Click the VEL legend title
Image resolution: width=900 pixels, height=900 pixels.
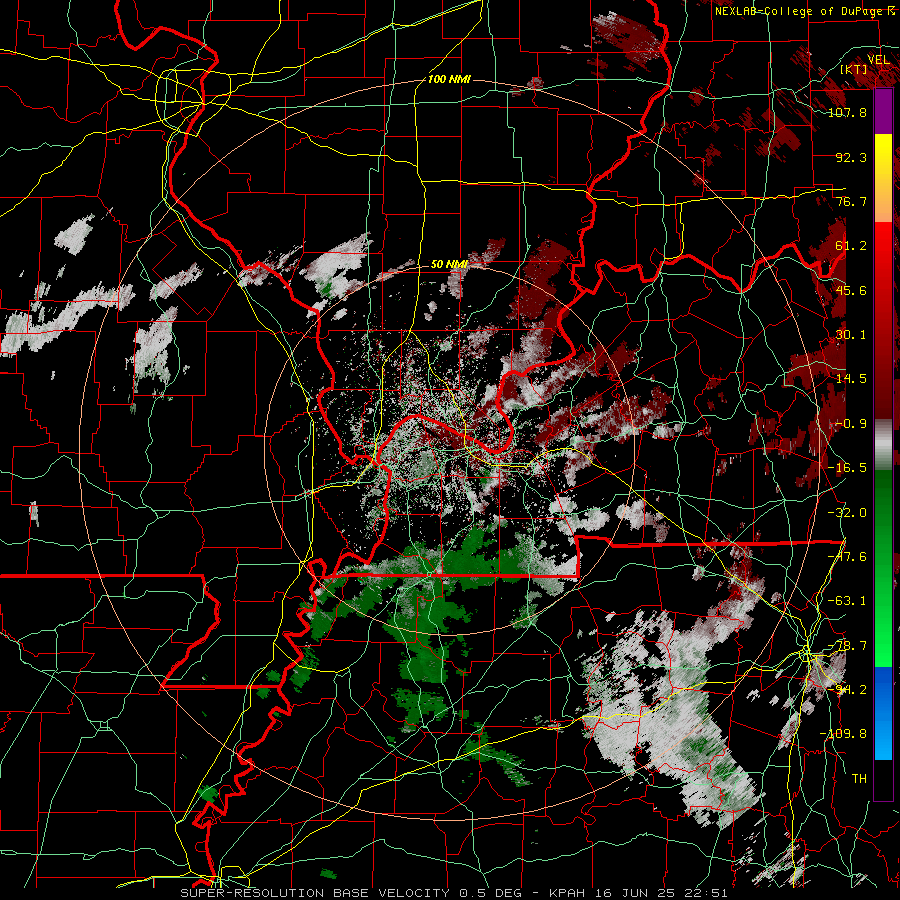[x=878, y=60]
